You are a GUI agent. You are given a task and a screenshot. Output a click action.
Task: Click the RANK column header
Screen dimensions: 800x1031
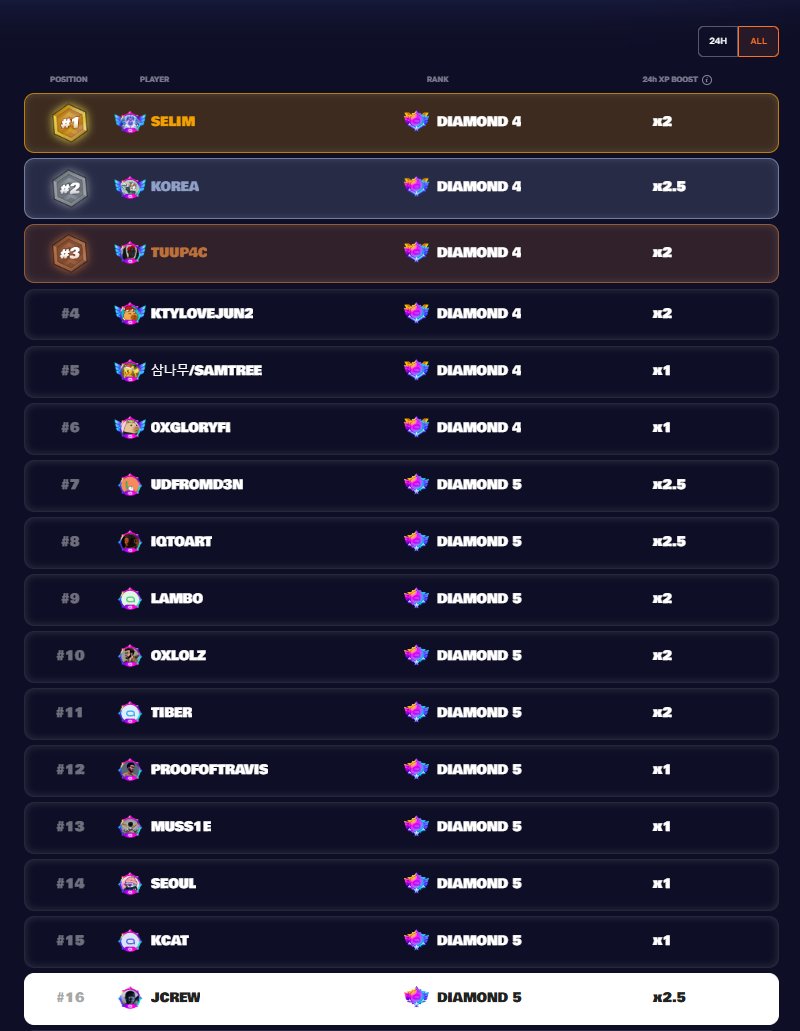(437, 80)
